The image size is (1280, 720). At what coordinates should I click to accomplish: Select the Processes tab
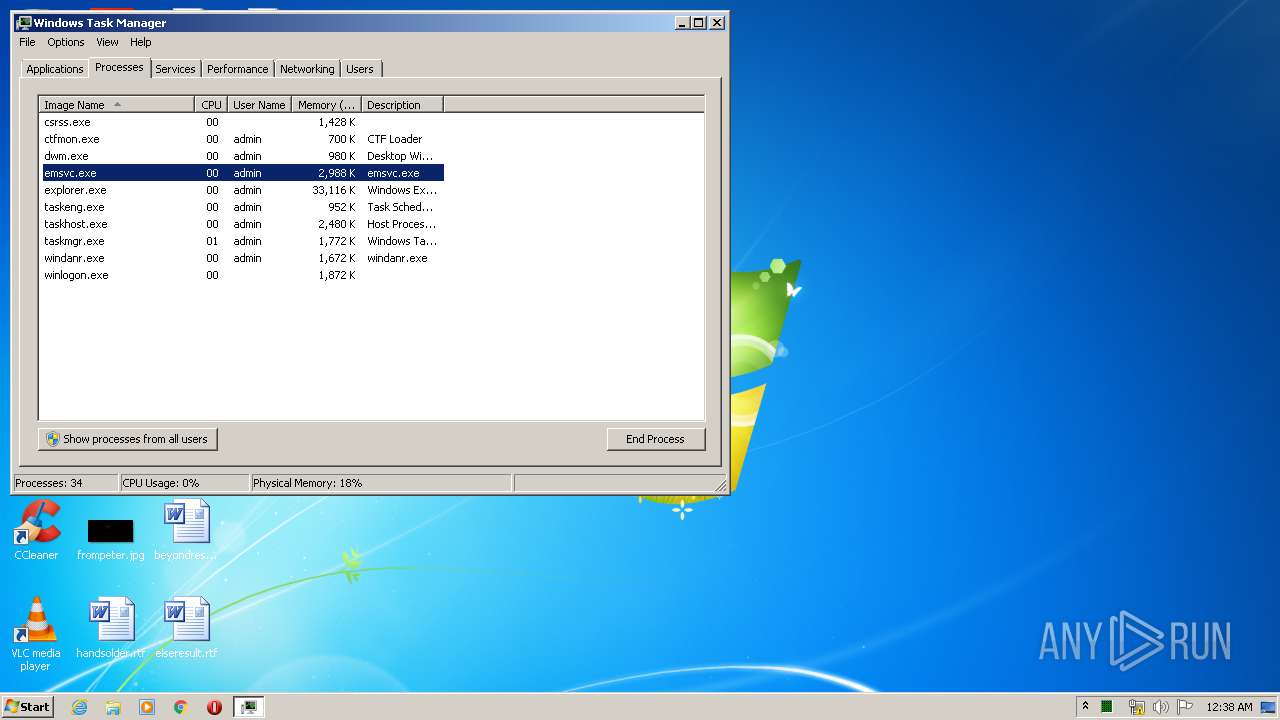(119, 67)
